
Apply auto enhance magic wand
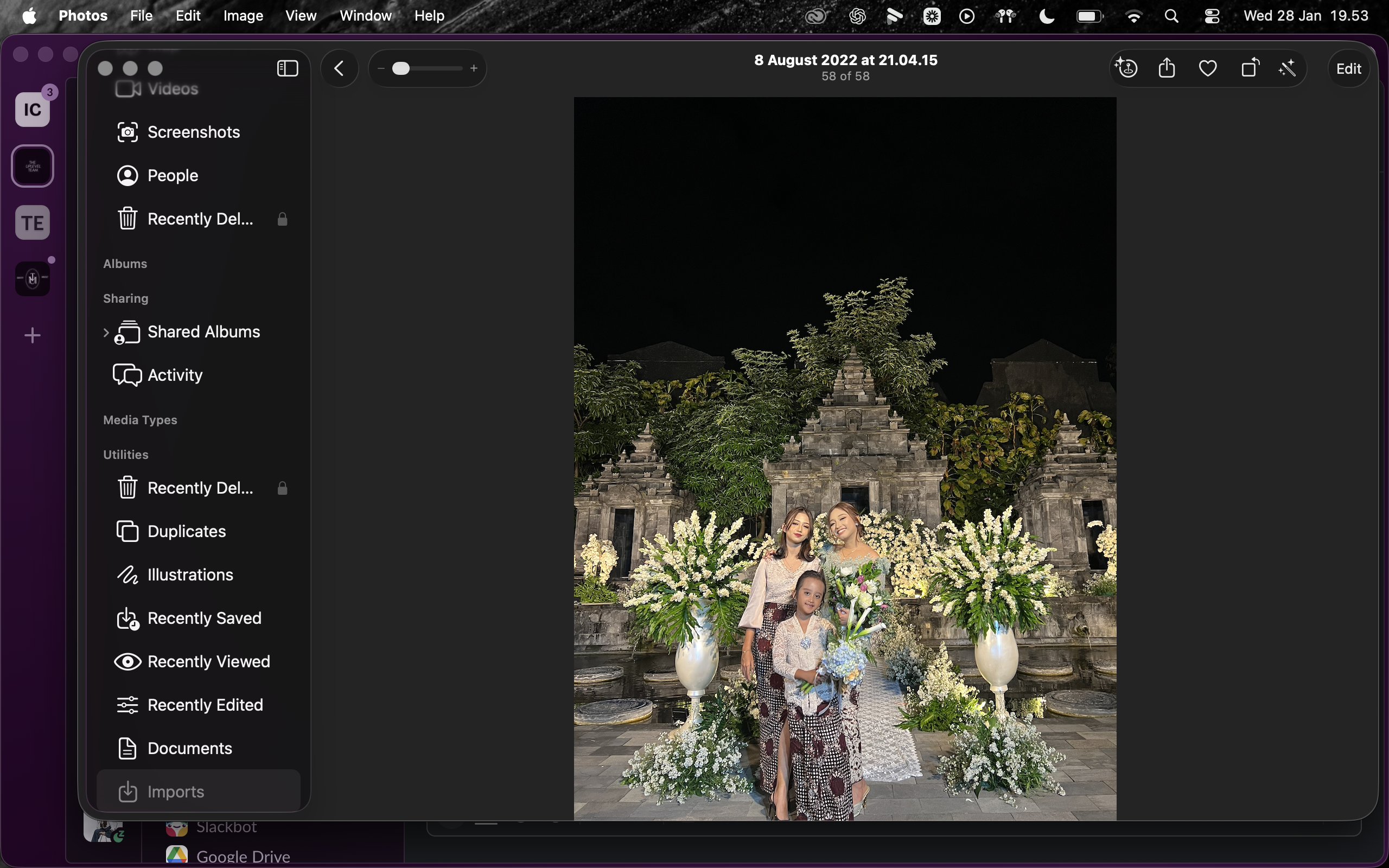coord(1288,68)
